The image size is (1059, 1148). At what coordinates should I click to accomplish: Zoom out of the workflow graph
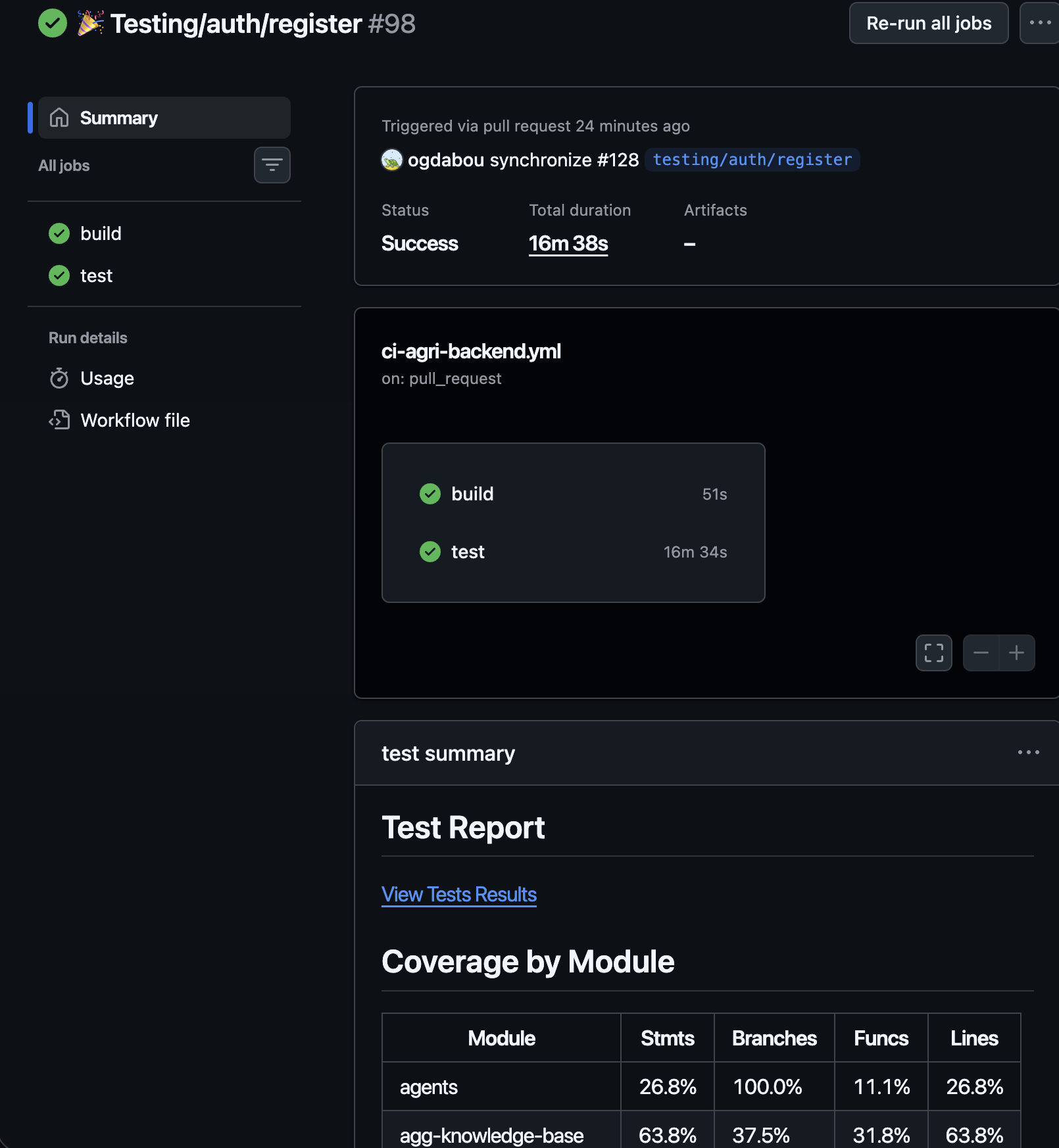[x=981, y=653]
